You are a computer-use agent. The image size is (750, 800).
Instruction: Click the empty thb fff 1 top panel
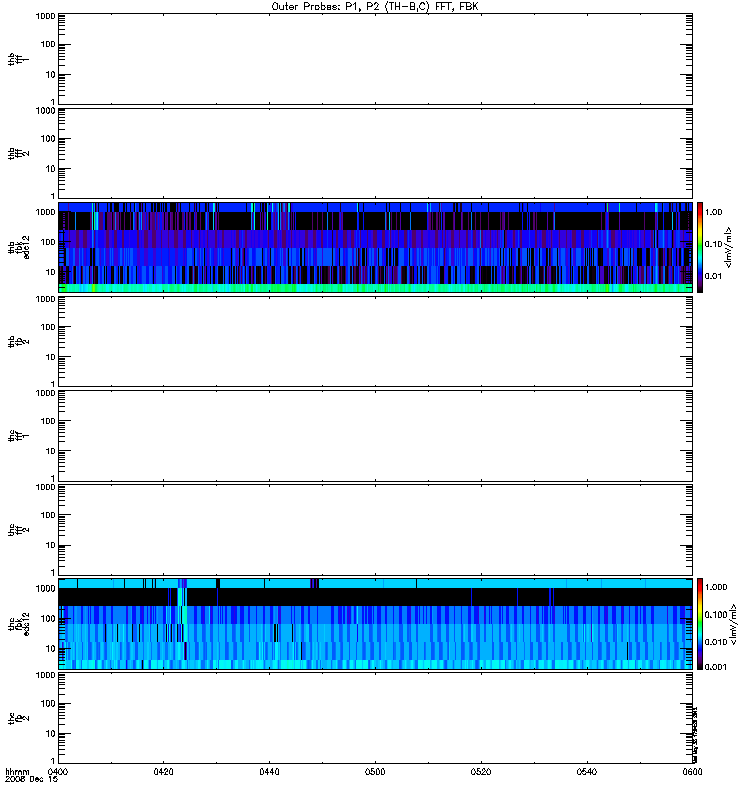(375, 59)
